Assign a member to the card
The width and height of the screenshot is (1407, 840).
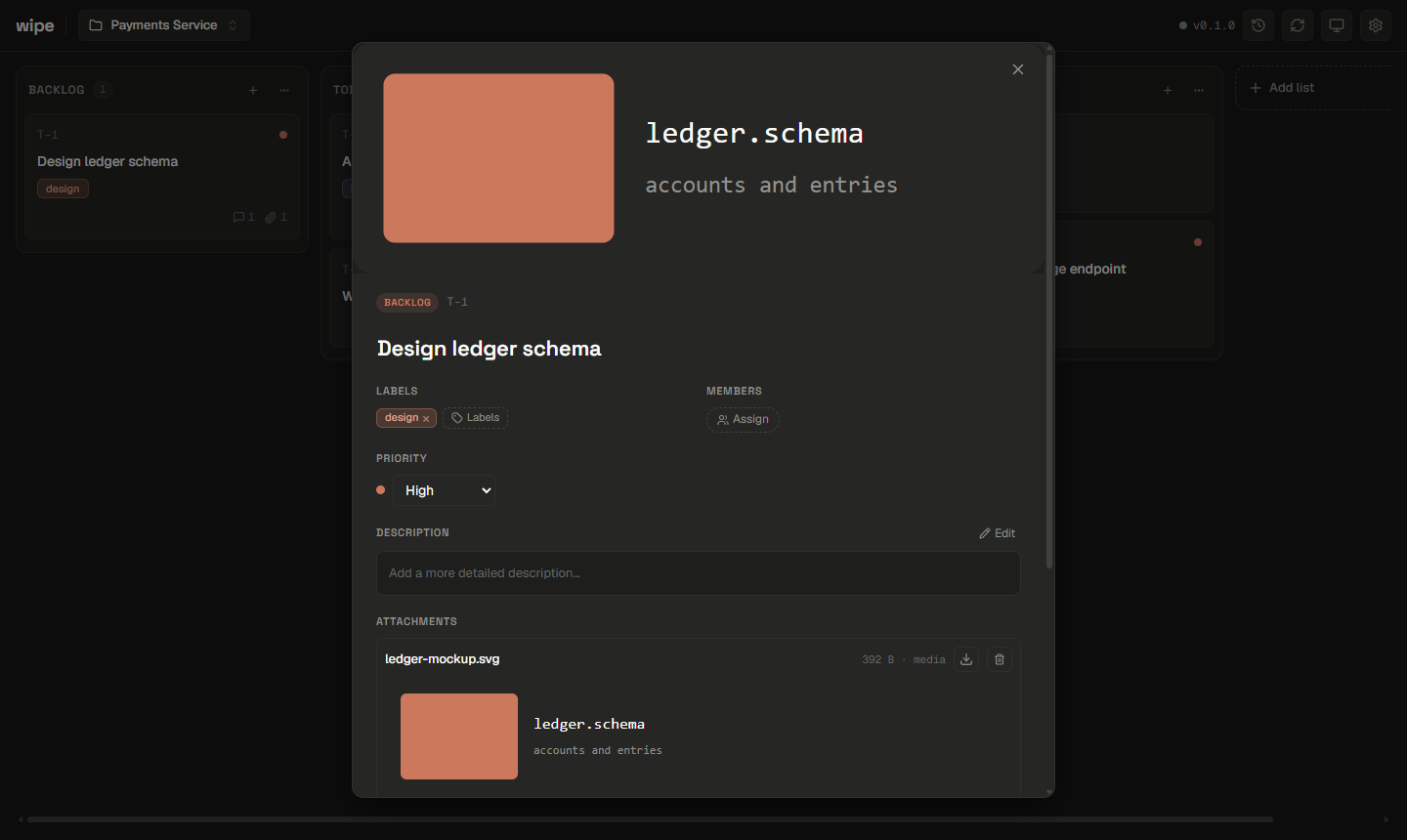tap(743, 419)
